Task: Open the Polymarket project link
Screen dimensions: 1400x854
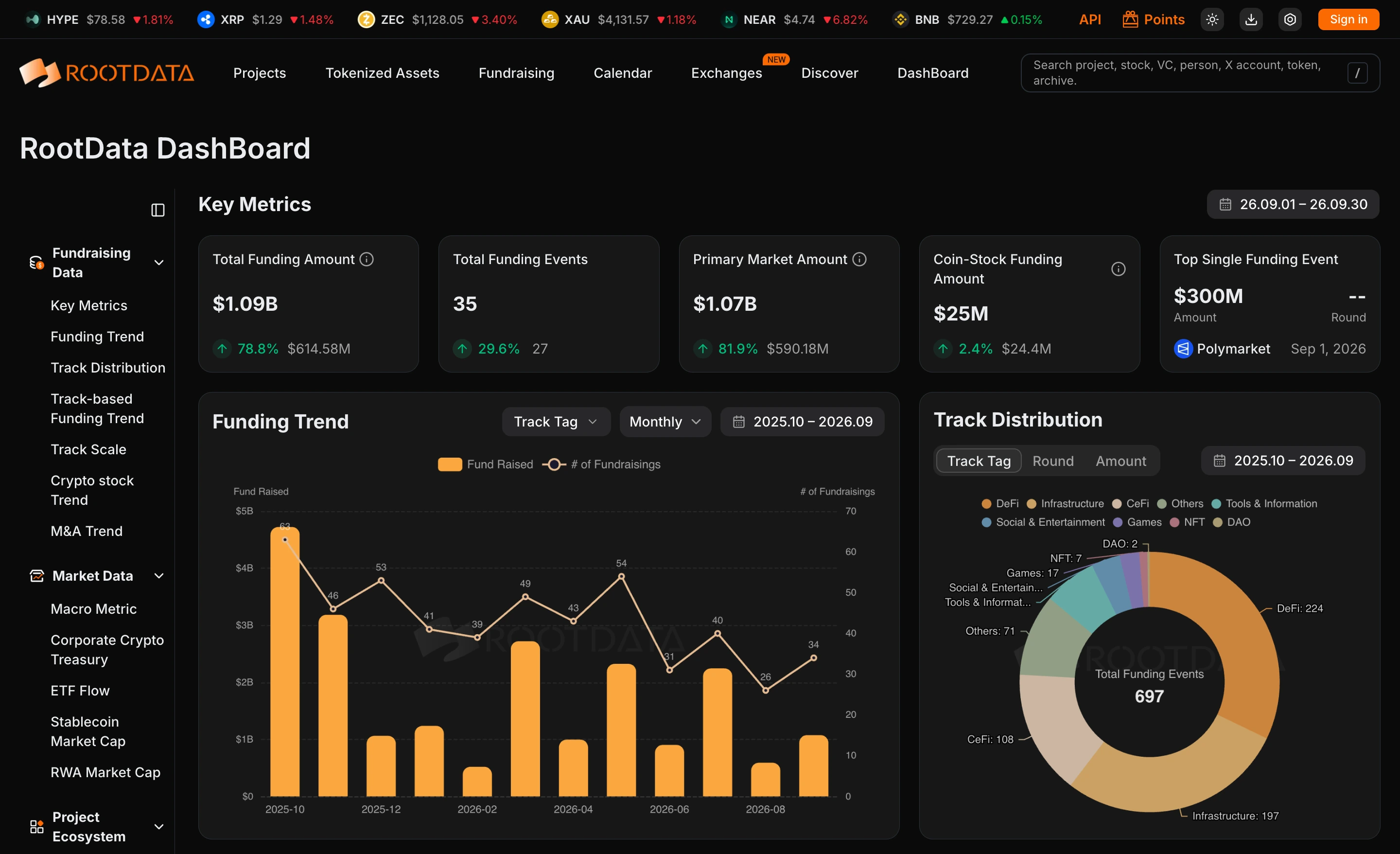Action: pos(1233,349)
